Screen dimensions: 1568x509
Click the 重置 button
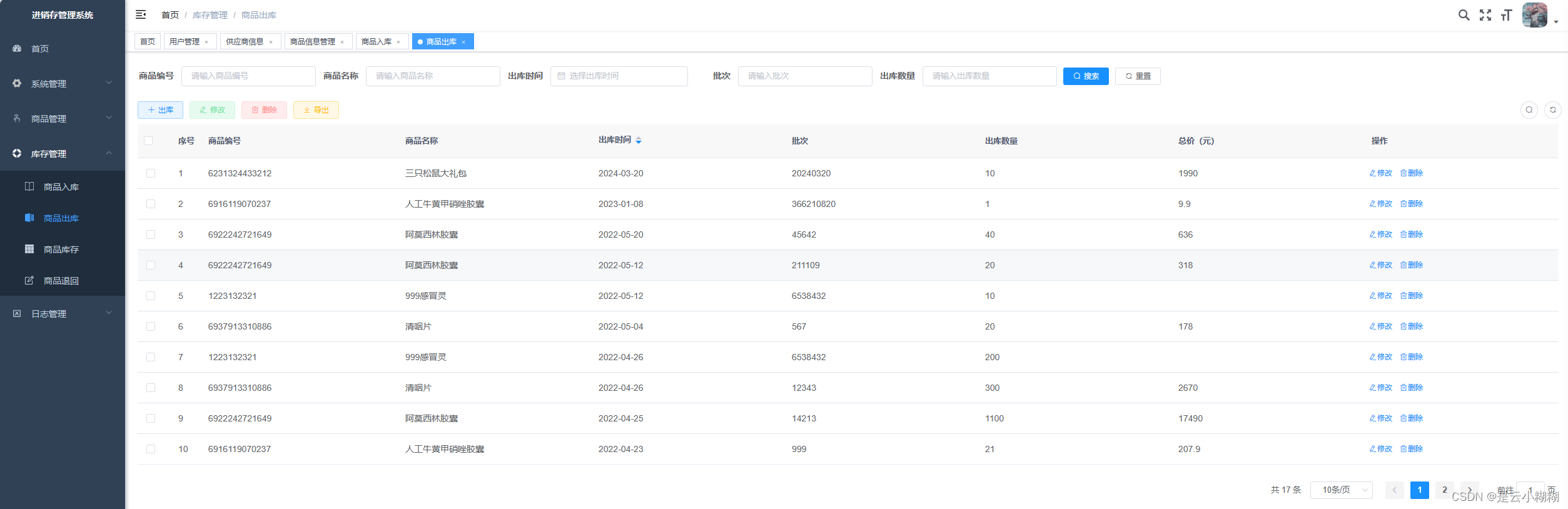click(1138, 76)
